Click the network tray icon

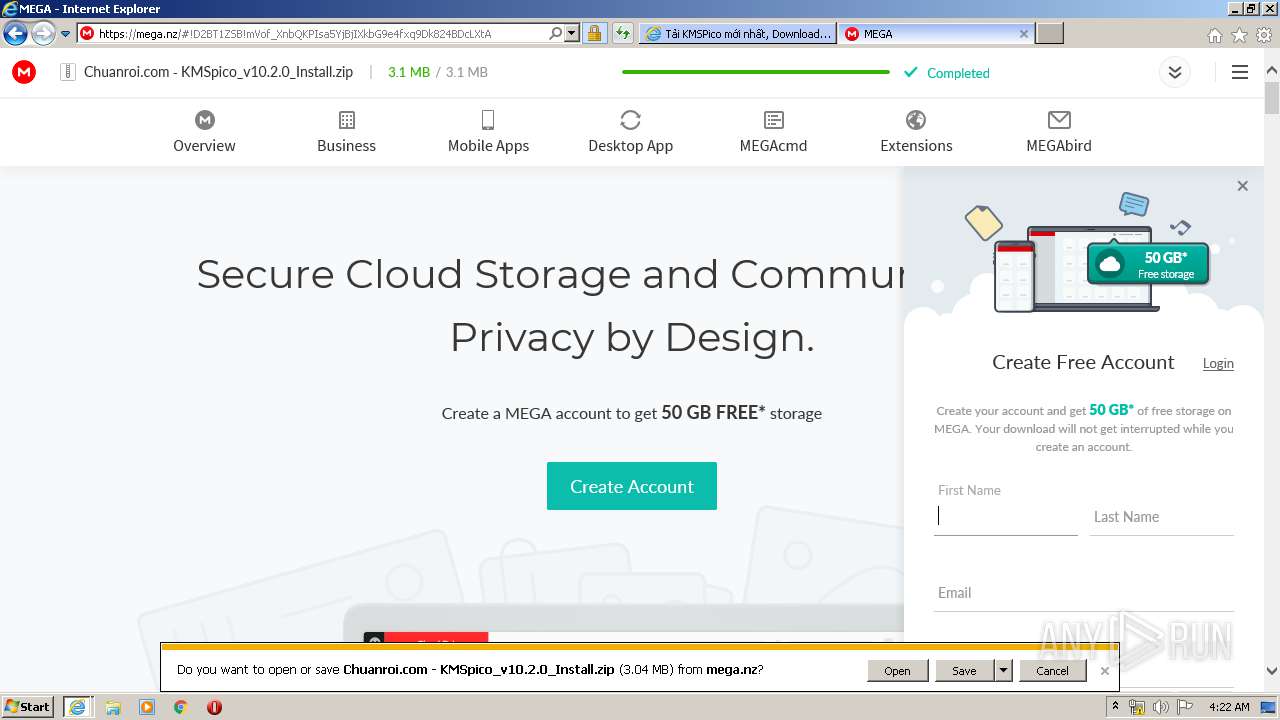pyautogui.click(x=1137, y=707)
